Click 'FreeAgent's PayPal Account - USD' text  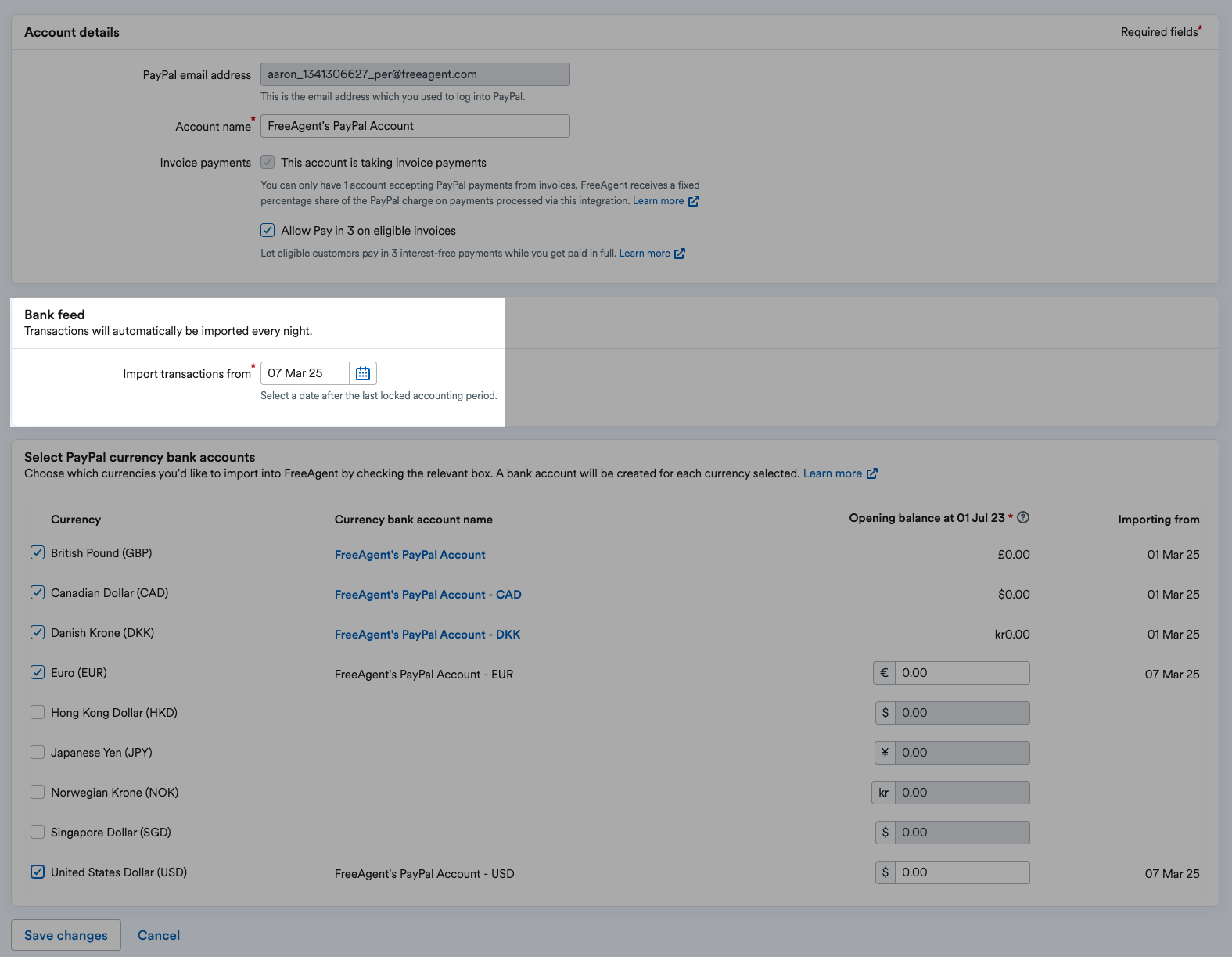tap(425, 874)
